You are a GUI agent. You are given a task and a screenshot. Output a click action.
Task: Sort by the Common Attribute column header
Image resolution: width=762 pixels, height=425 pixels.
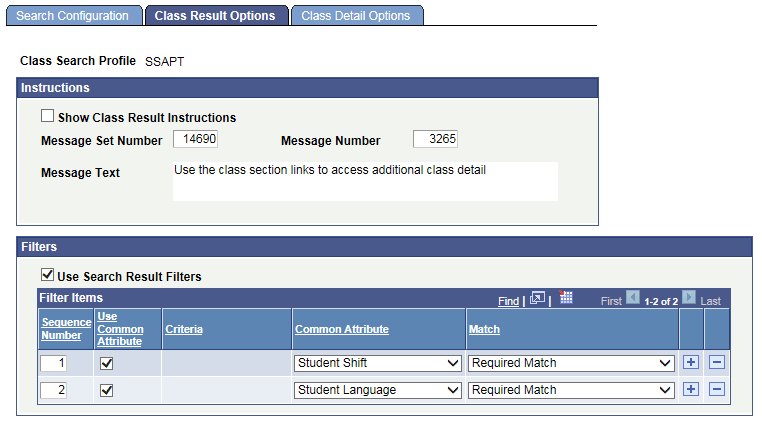point(342,329)
